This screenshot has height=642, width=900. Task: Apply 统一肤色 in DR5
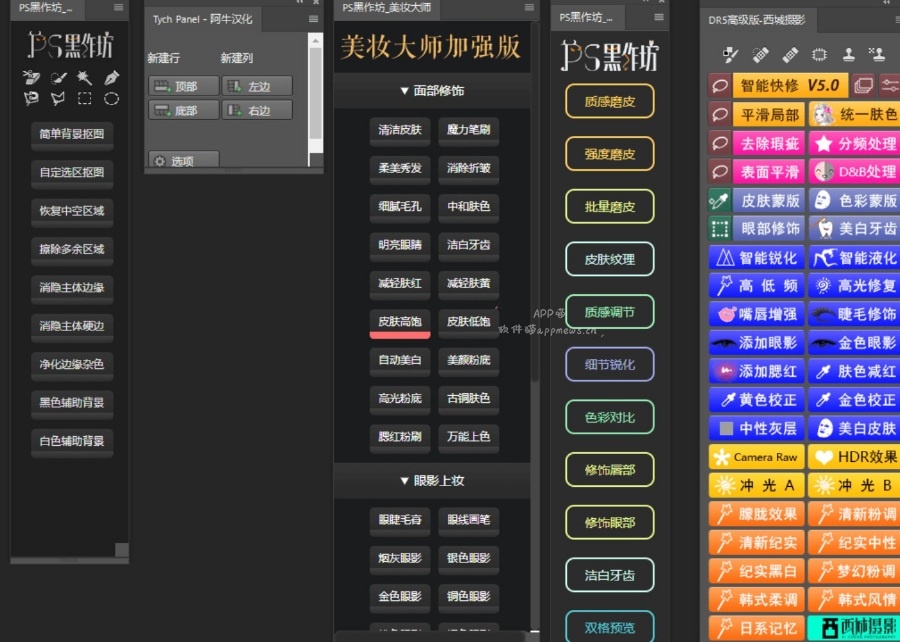(x=854, y=114)
